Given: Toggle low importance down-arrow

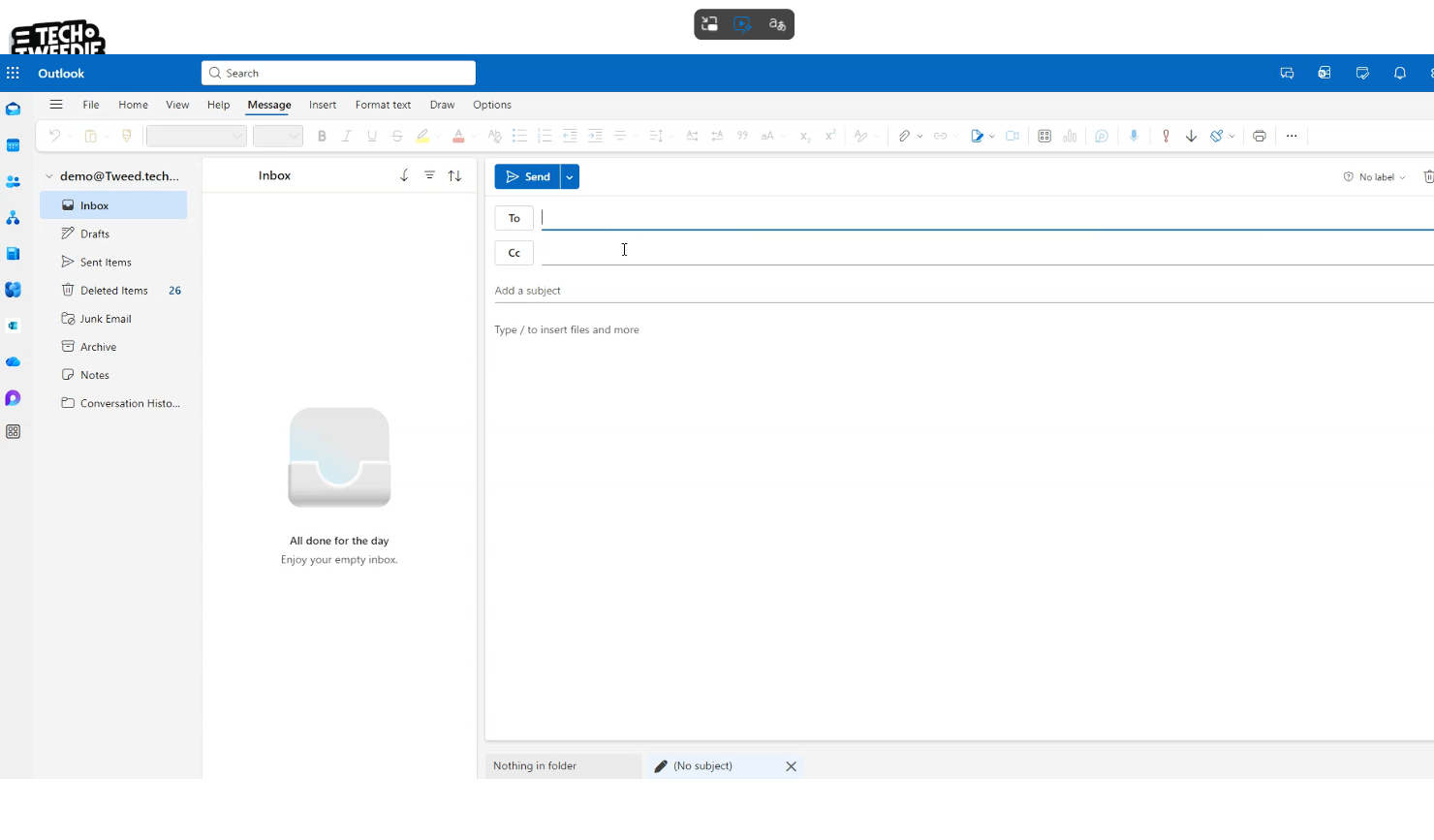Looking at the screenshot, I should 1191,137.
